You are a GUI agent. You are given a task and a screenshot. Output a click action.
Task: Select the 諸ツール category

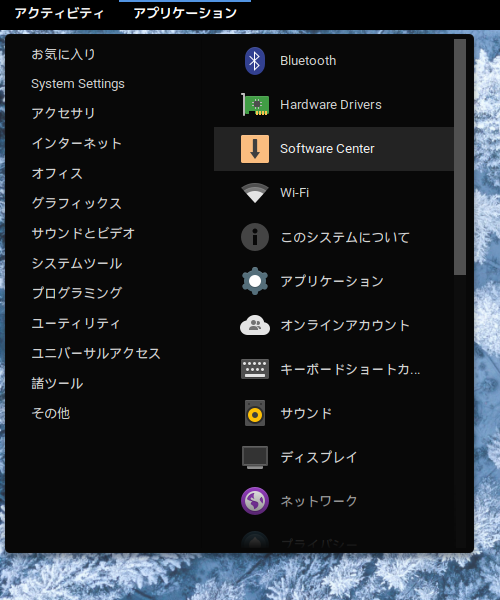click(x=57, y=383)
